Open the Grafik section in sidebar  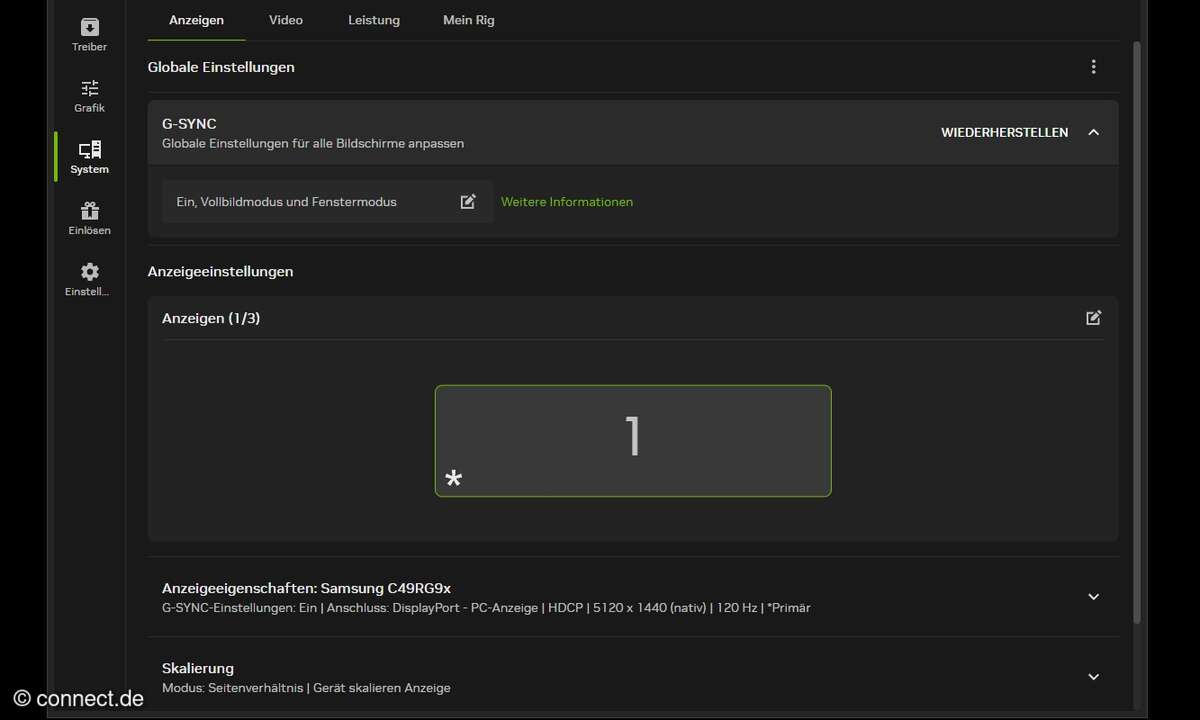89,96
